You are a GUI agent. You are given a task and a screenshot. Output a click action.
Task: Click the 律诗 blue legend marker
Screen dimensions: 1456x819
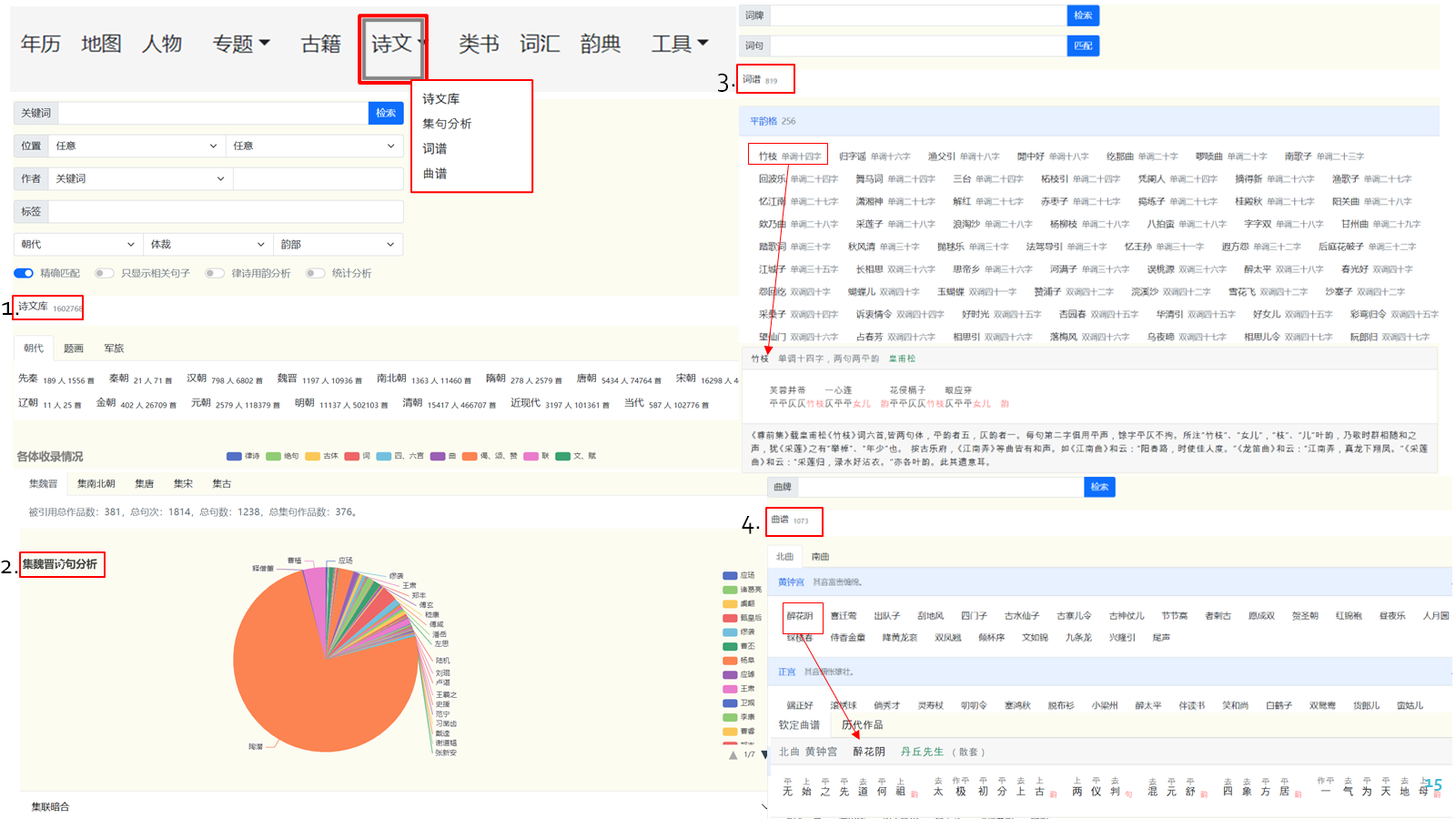234,456
